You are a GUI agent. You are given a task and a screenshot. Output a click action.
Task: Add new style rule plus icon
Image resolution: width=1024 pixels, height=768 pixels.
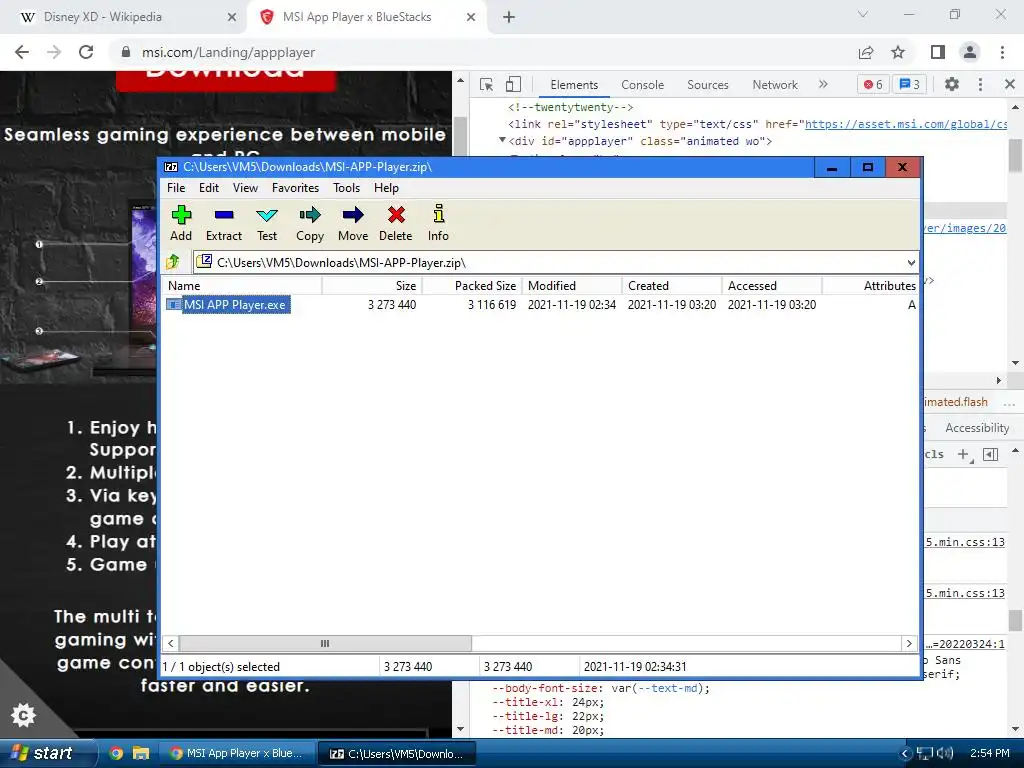(x=964, y=455)
